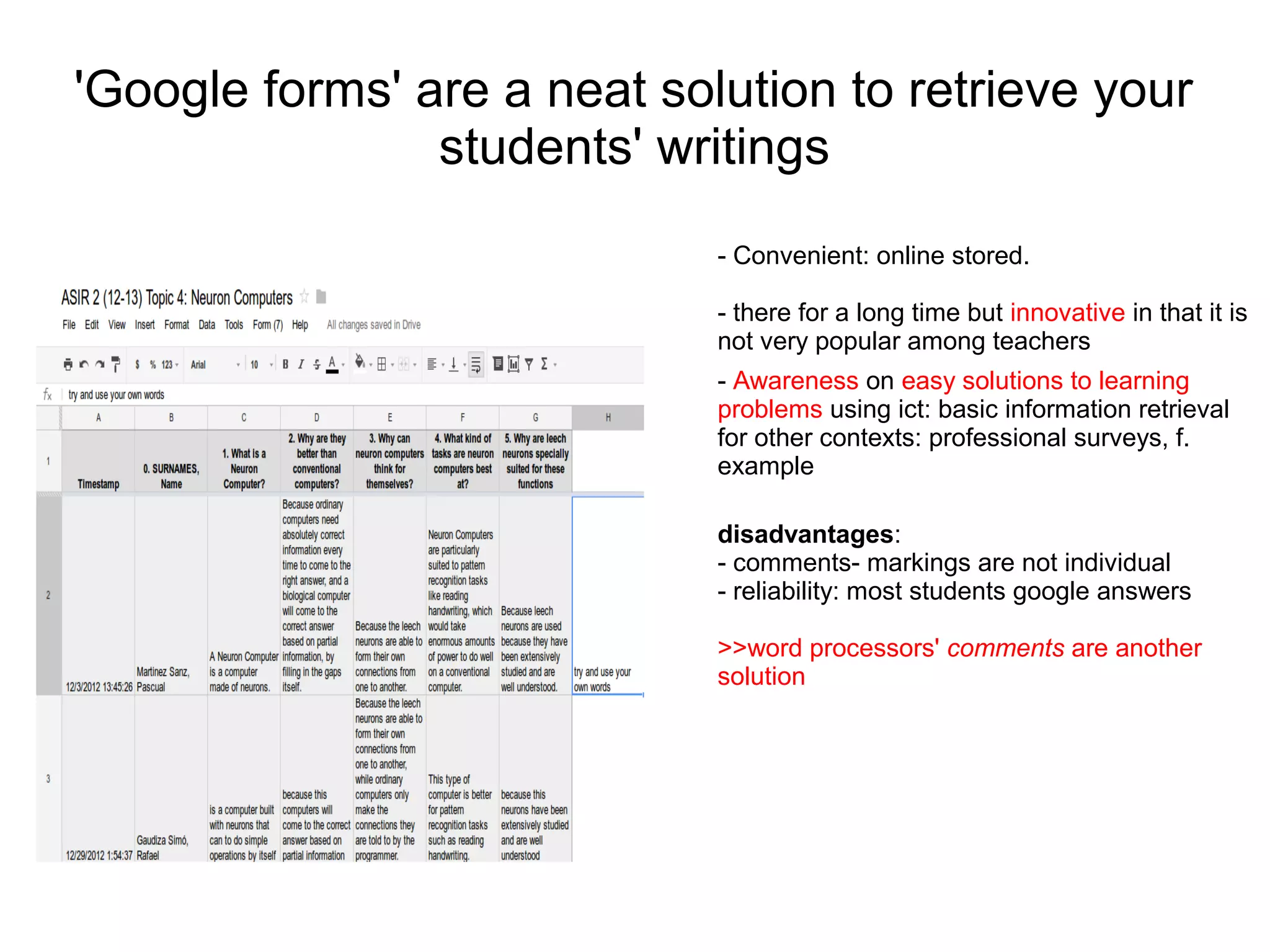Select column G header

[536, 417]
